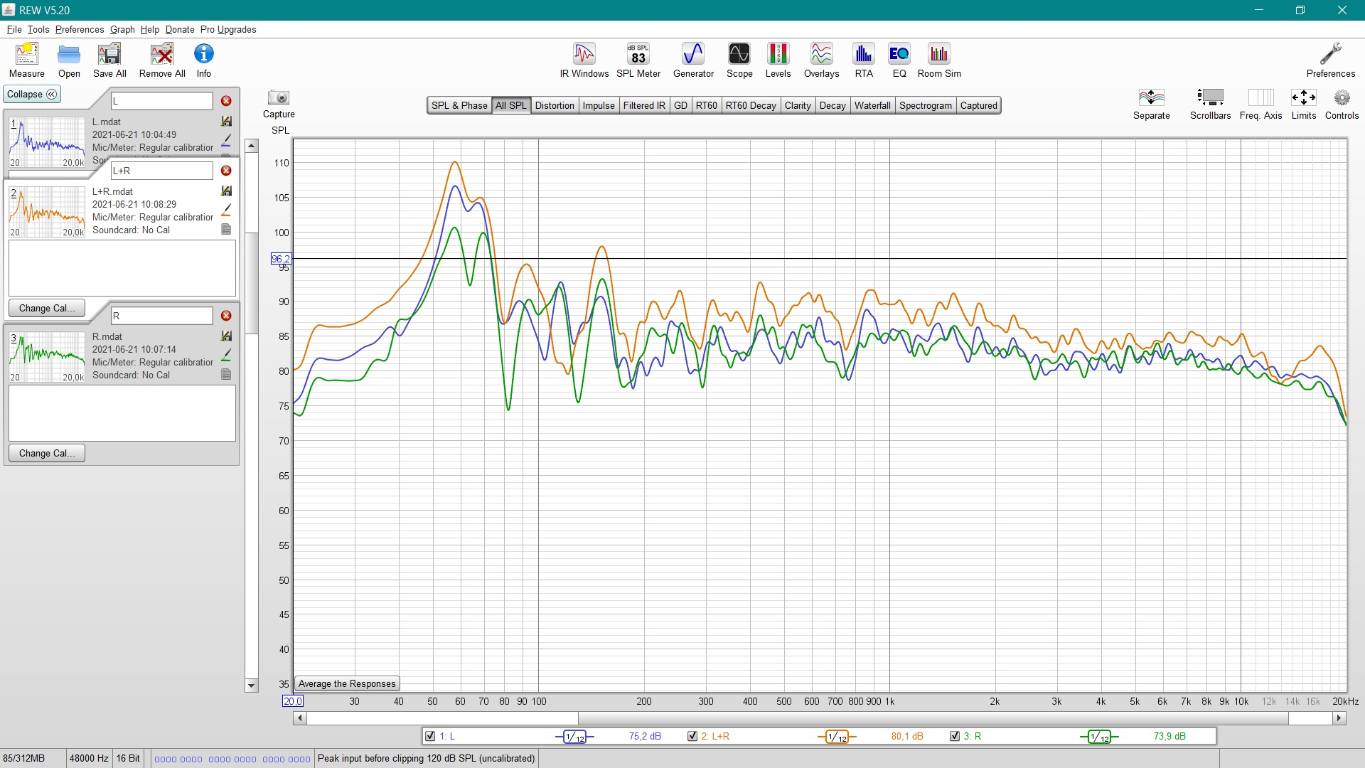Open a measurement file with Open
The image size is (1365, 768).
[x=69, y=60]
